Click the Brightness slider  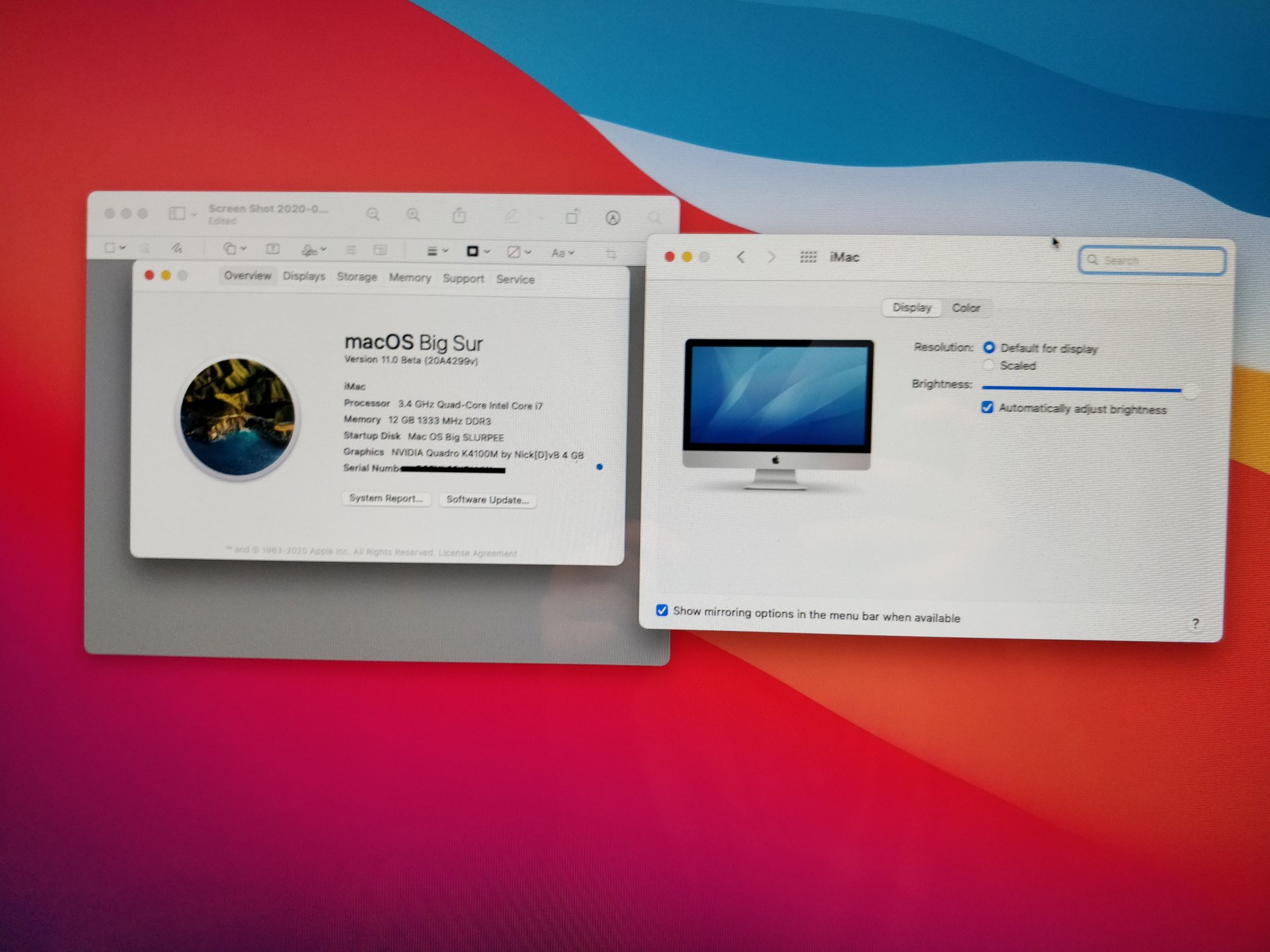pyautogui.click(x=1081, y=388)
